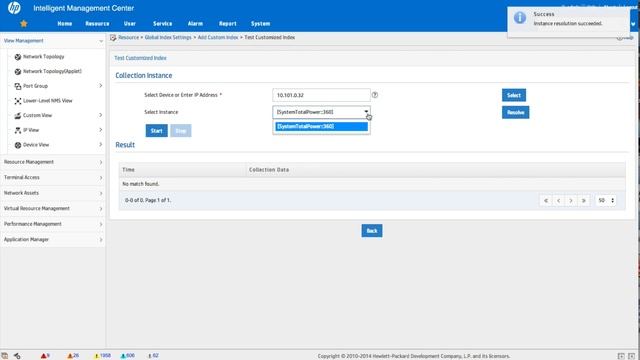Click the info icon in the Success notification
Image resolution: width=640 pixels, height=360 pixels.
(520, 18)
